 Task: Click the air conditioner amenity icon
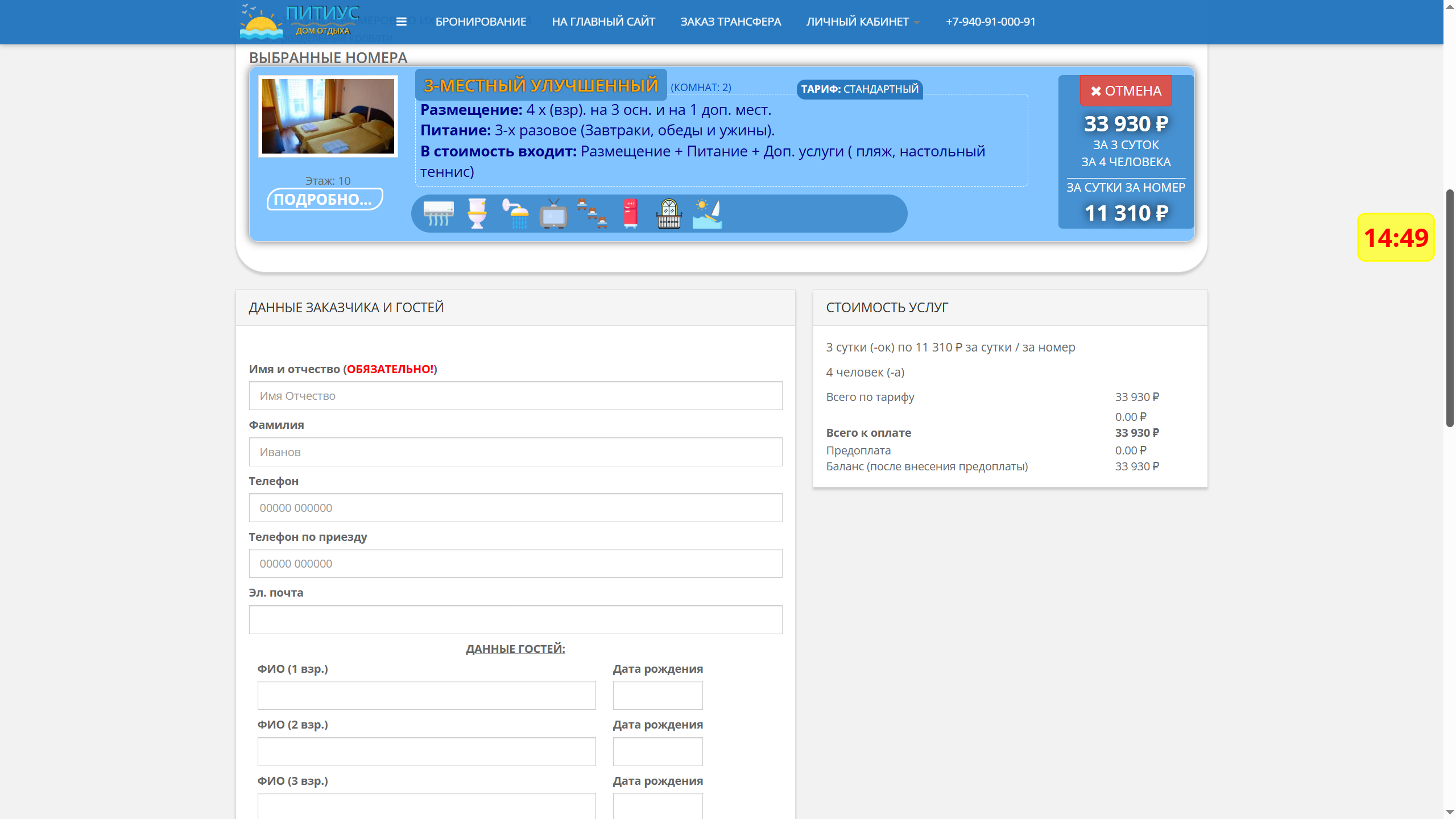439,214
